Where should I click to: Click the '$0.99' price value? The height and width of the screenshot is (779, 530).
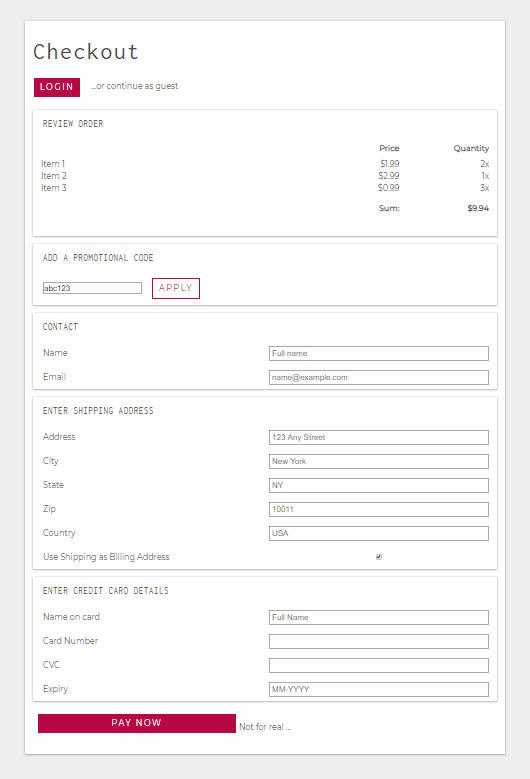click(388, 187)
